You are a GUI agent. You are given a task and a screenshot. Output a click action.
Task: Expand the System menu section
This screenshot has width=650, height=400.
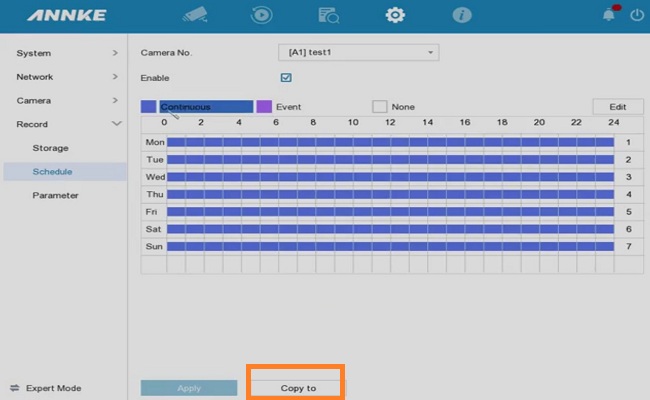[x=64, y=53]
